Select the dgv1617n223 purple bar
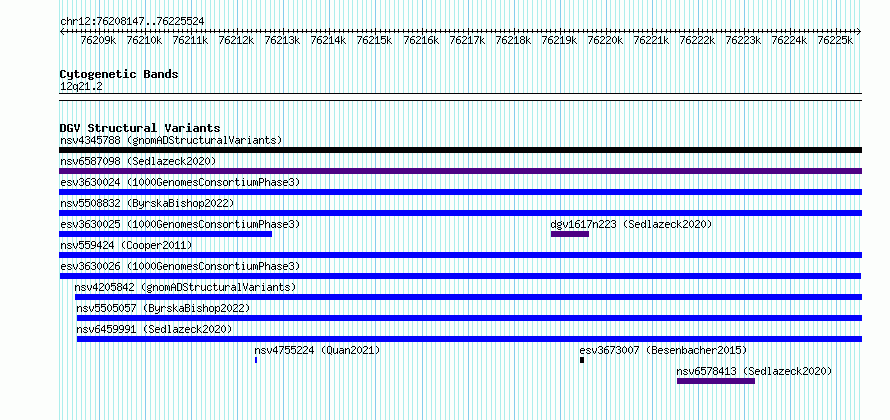Screen dimensions: 890x420 point(570,234)
